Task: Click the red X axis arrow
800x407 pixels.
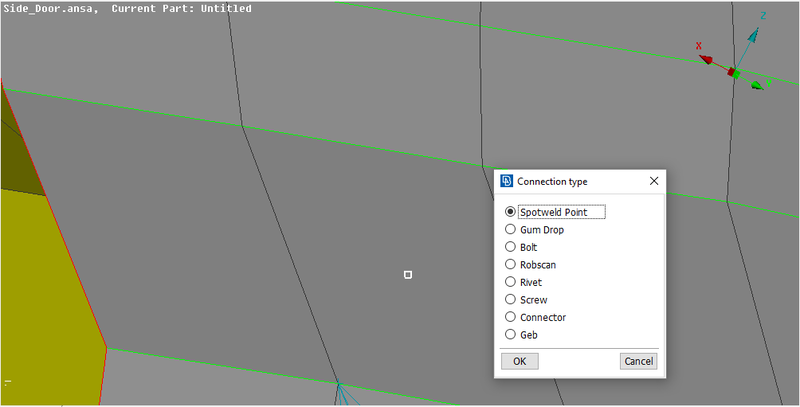Action: [707, 60]
